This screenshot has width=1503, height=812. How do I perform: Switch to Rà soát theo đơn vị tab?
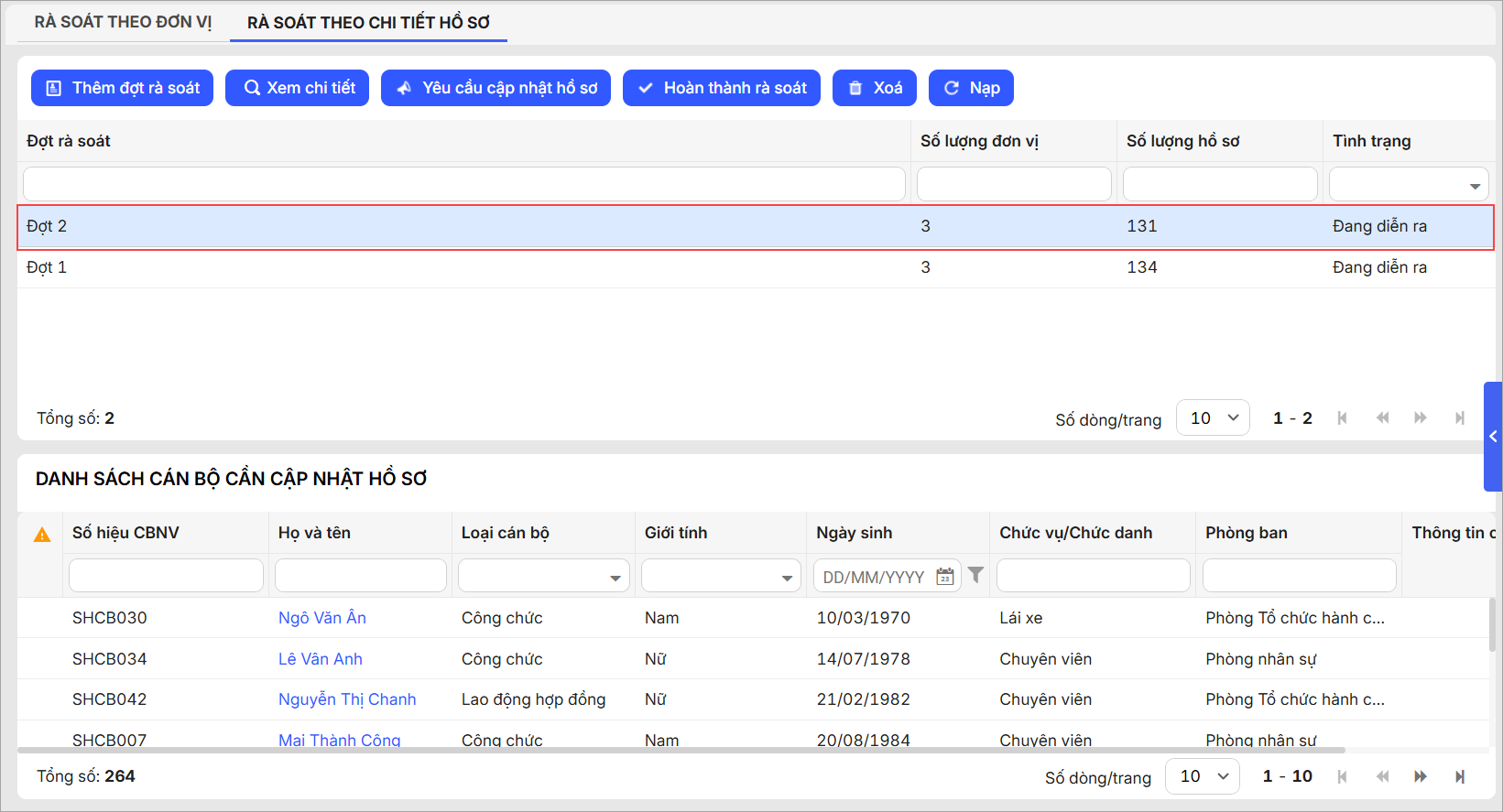click(123, 22)
